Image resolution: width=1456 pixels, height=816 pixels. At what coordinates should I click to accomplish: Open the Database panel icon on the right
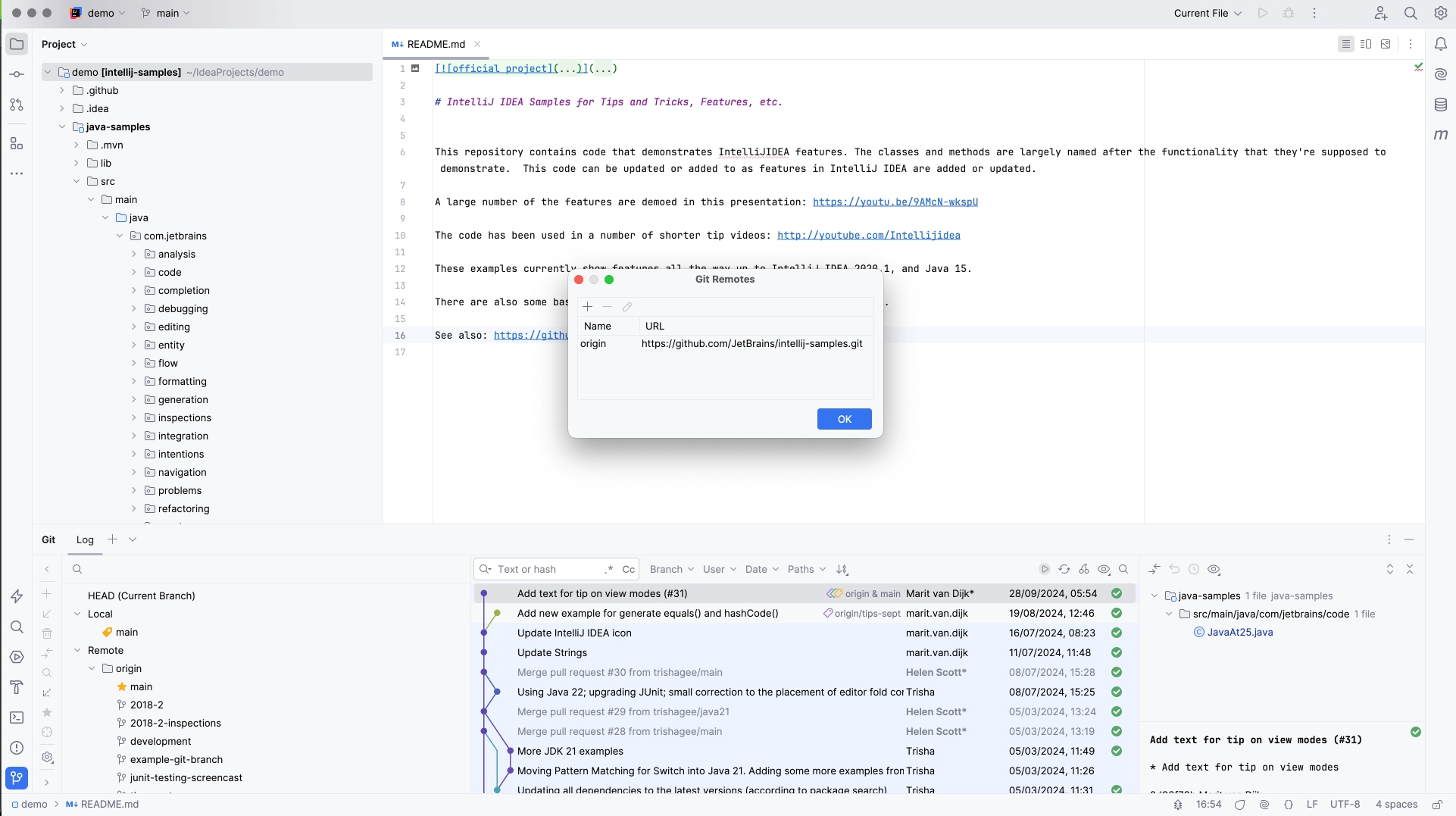[1442, 105]
